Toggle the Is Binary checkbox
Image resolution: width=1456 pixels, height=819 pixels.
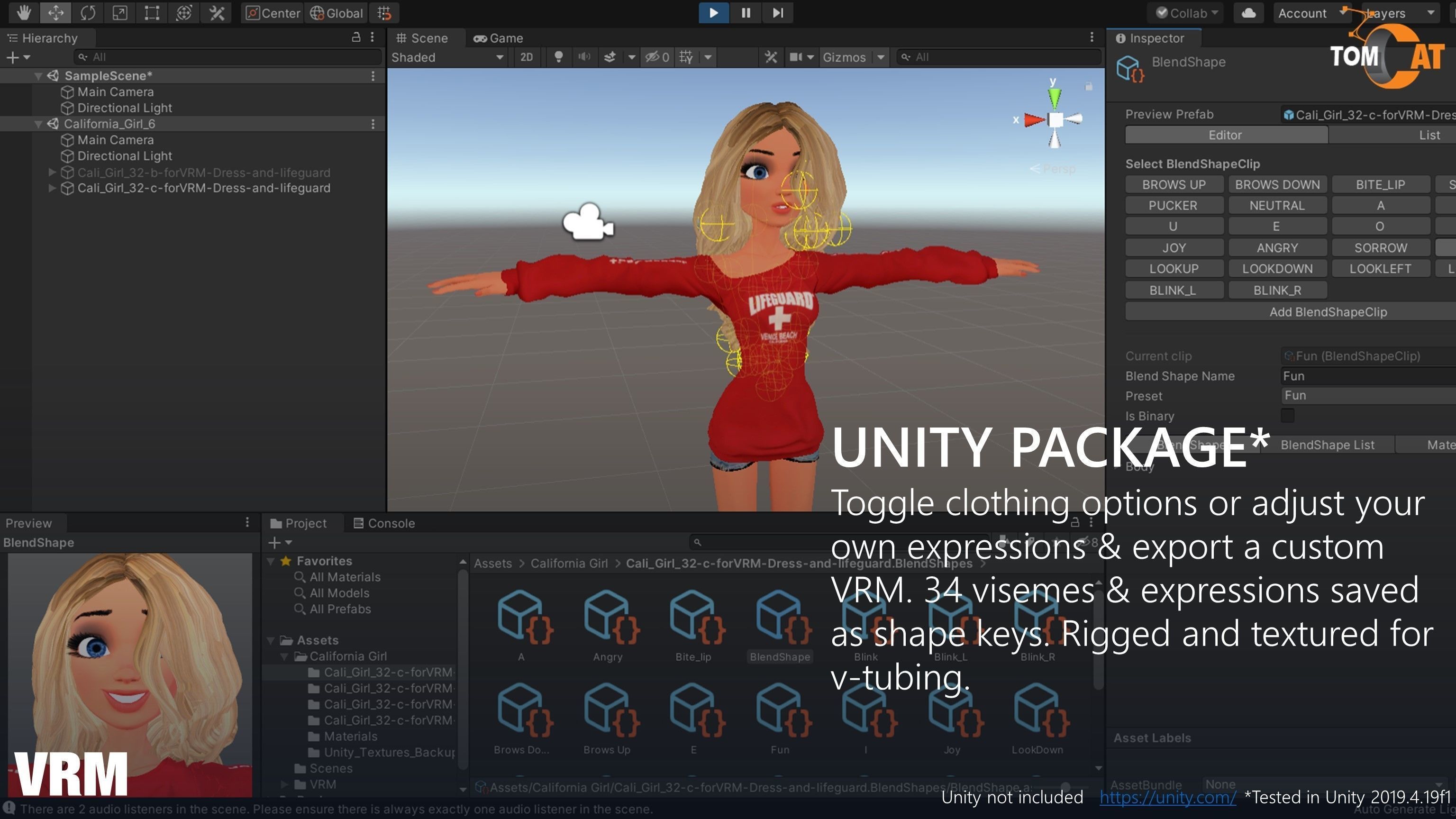tap(1288, 416)
